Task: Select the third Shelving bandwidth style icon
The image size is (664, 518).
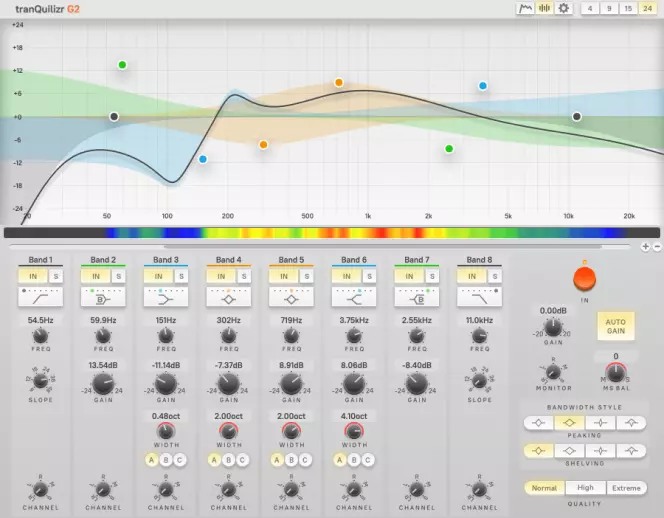Action: pyautogui.click(x=600, y=451)
